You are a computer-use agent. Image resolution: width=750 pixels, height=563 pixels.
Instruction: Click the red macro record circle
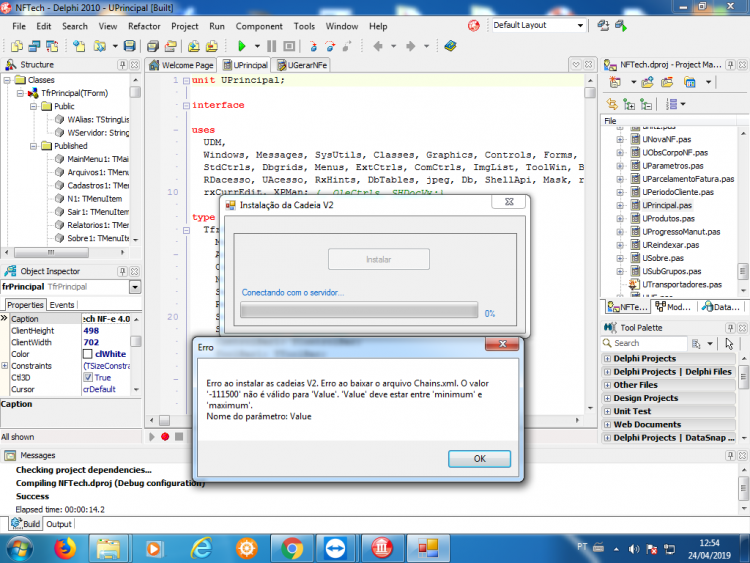tap(165, 437)
